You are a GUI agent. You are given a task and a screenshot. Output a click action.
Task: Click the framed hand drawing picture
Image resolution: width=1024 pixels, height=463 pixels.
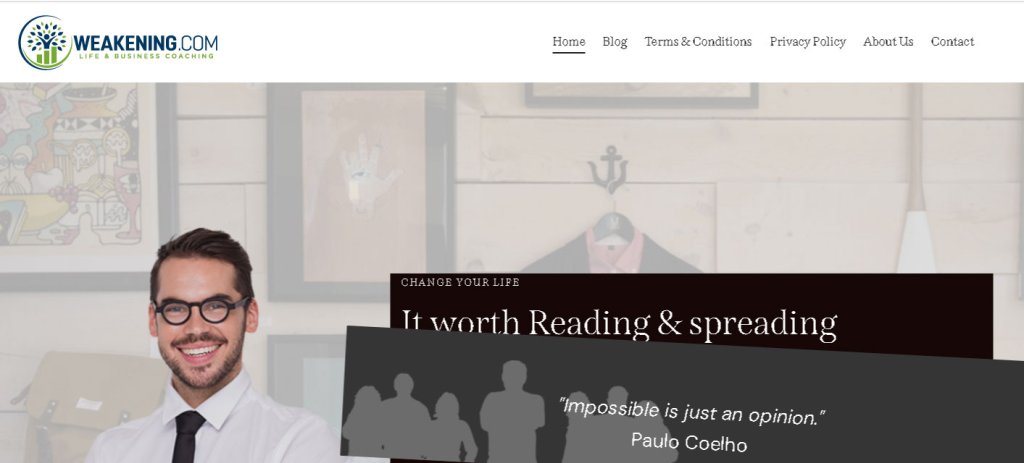(362, 186)
